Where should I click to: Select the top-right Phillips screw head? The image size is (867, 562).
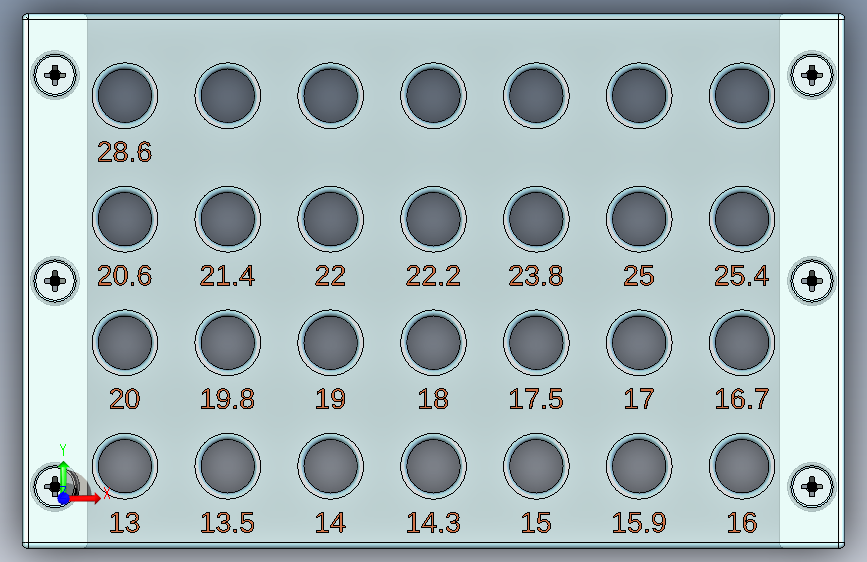click(x=811, y=75)
